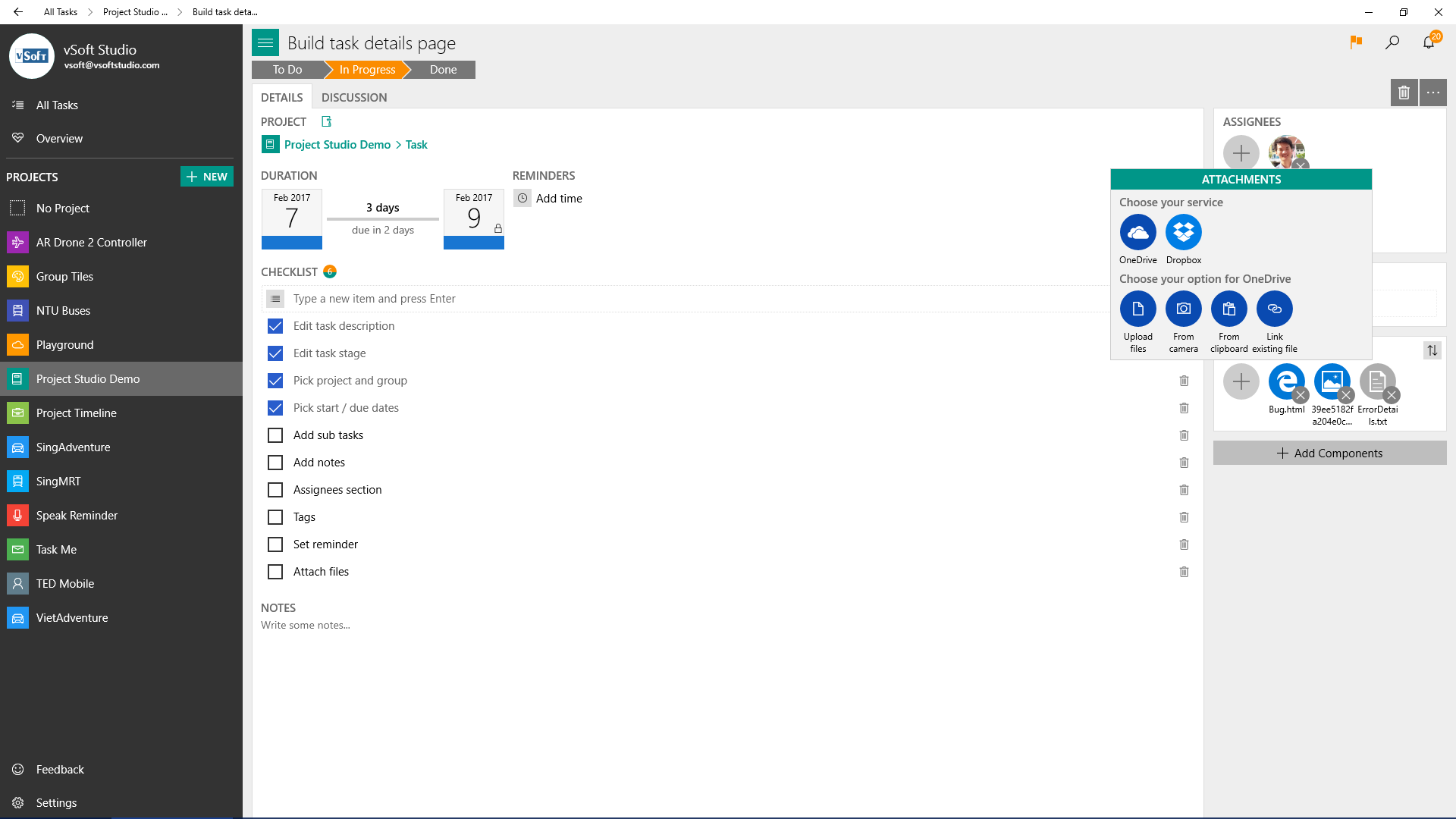Set task stage to Done

tap(443, 70)
